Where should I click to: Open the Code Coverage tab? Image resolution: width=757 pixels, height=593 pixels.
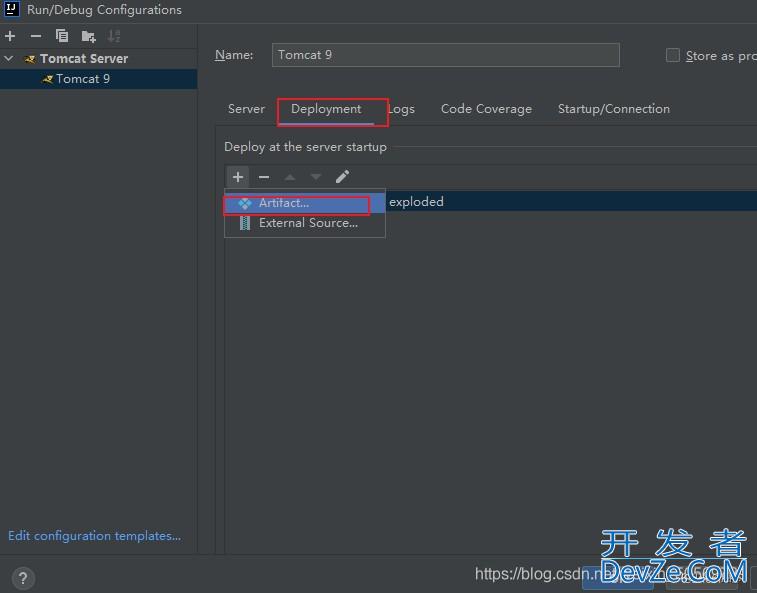[x=486, y=109]
